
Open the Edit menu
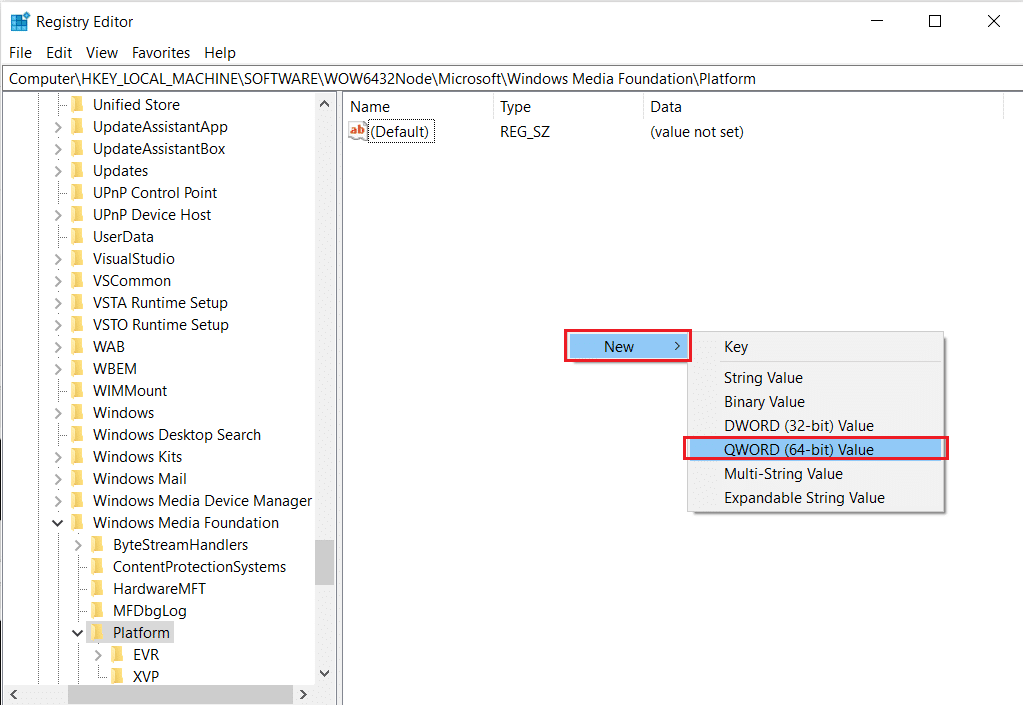click(x=59, y=53)
